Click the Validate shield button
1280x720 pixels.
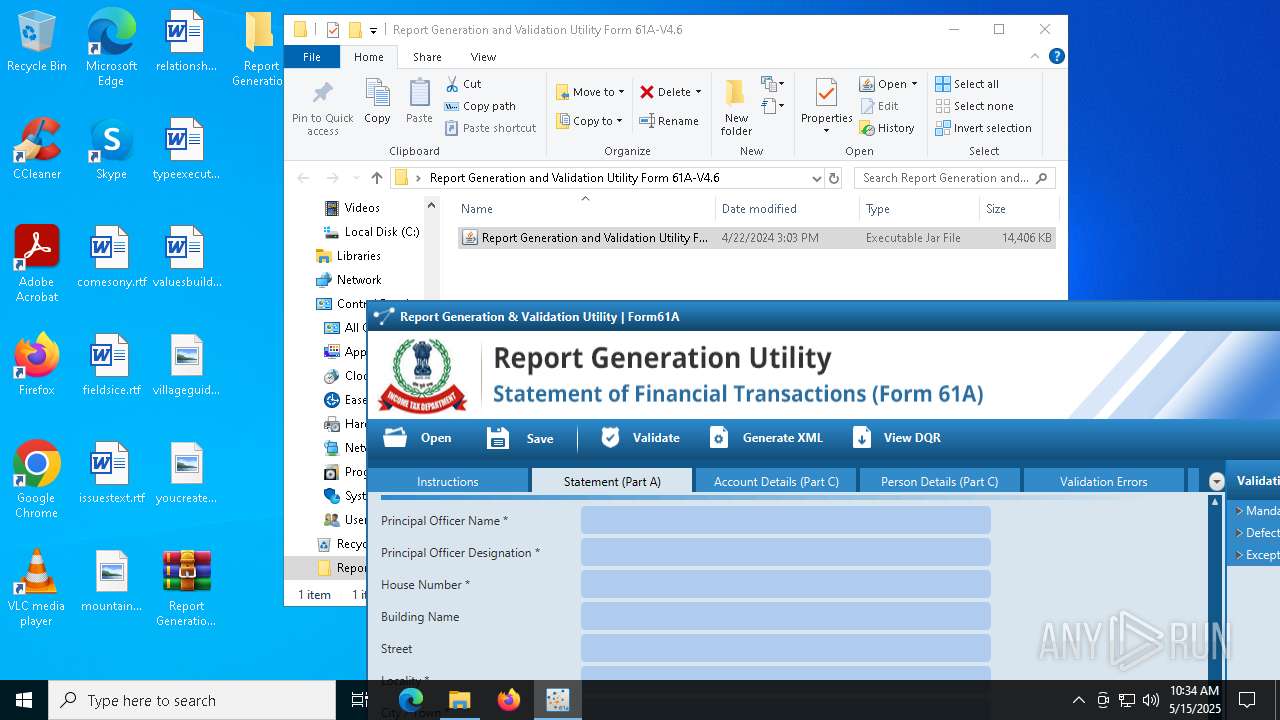(640, 438)
